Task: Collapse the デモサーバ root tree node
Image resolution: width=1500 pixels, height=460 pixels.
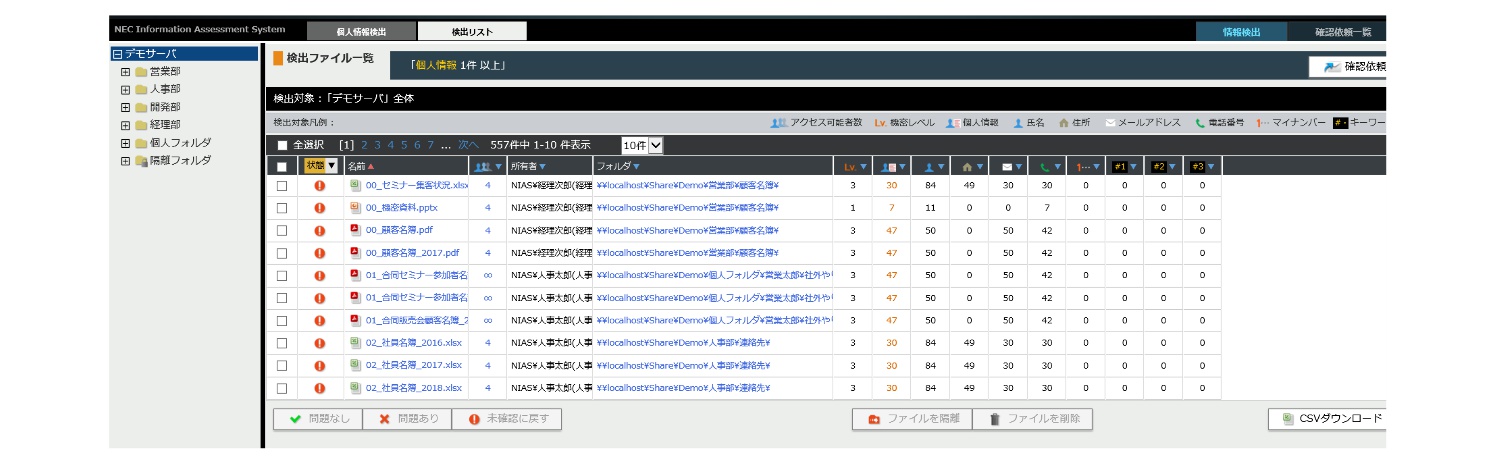Action: click(x=117, y=54)
